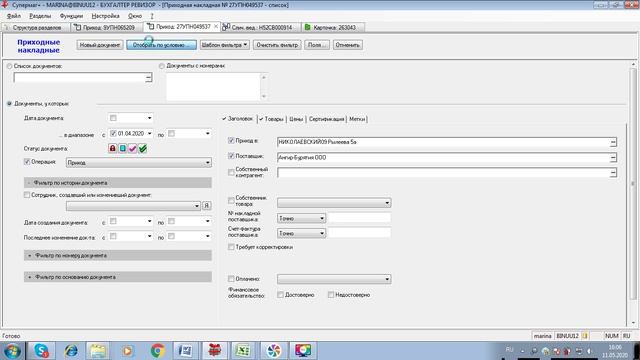640x360 pixels.
Task: Open the Приход в lookup button
Action: coord(613,142)
